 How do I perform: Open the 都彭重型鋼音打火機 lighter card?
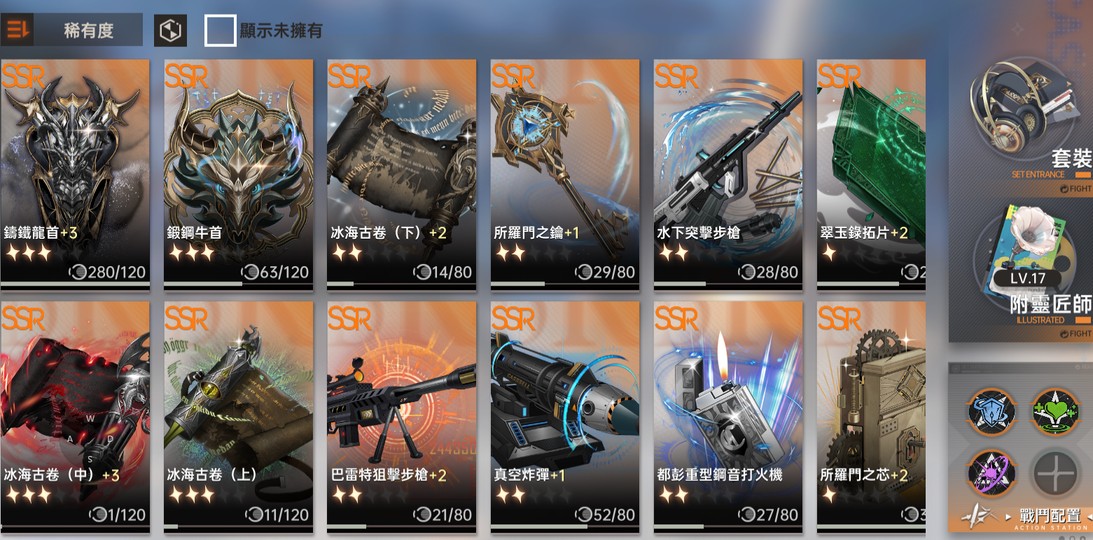728,416
